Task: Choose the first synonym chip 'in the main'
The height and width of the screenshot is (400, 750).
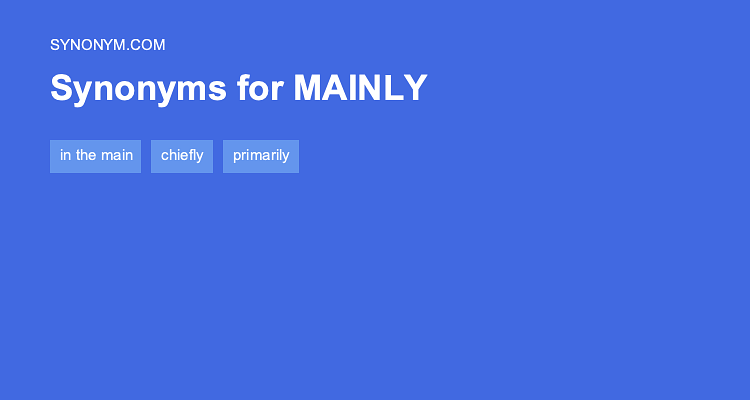Action: pos(95,156)
